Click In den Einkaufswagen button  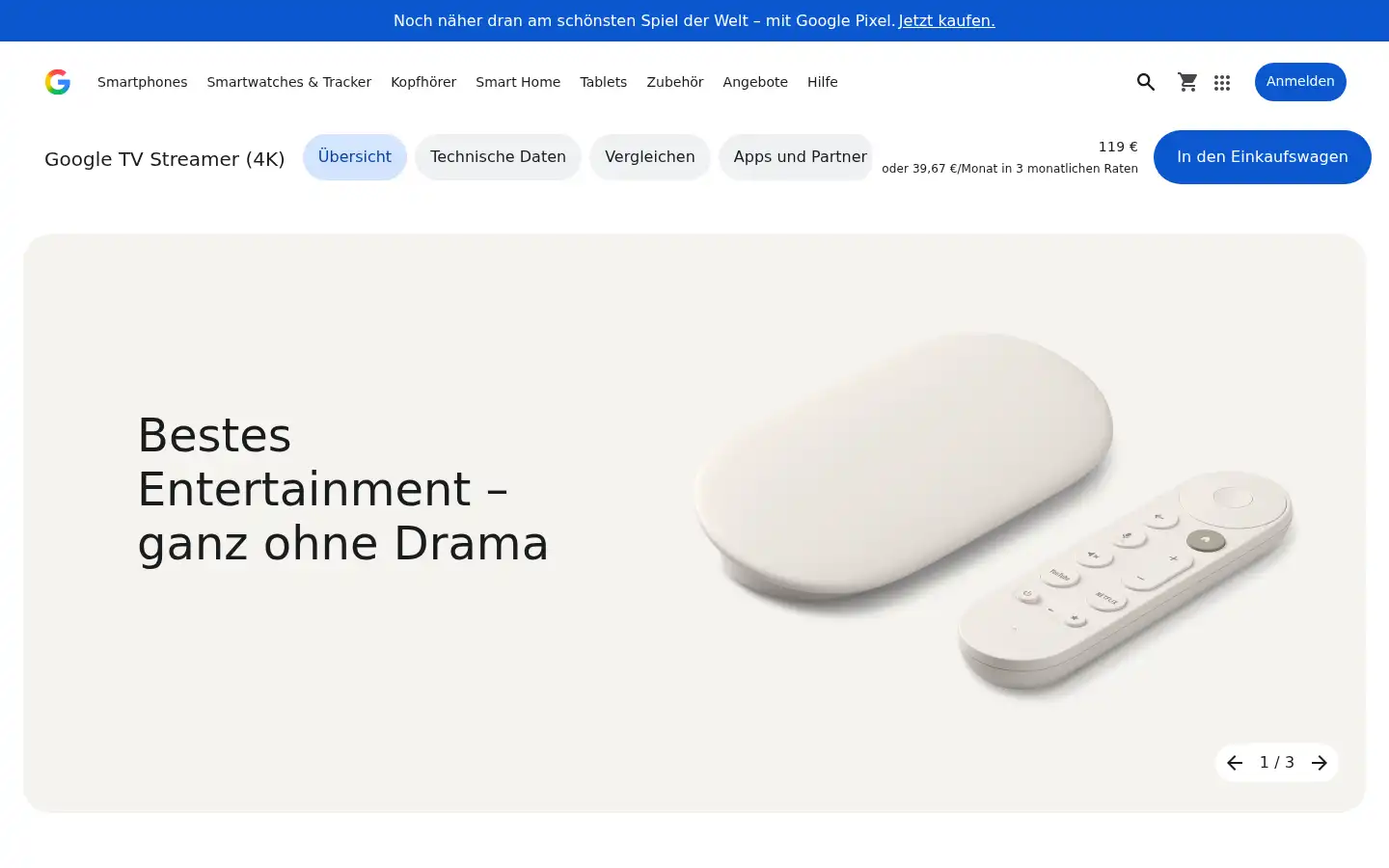(1263, 157)
